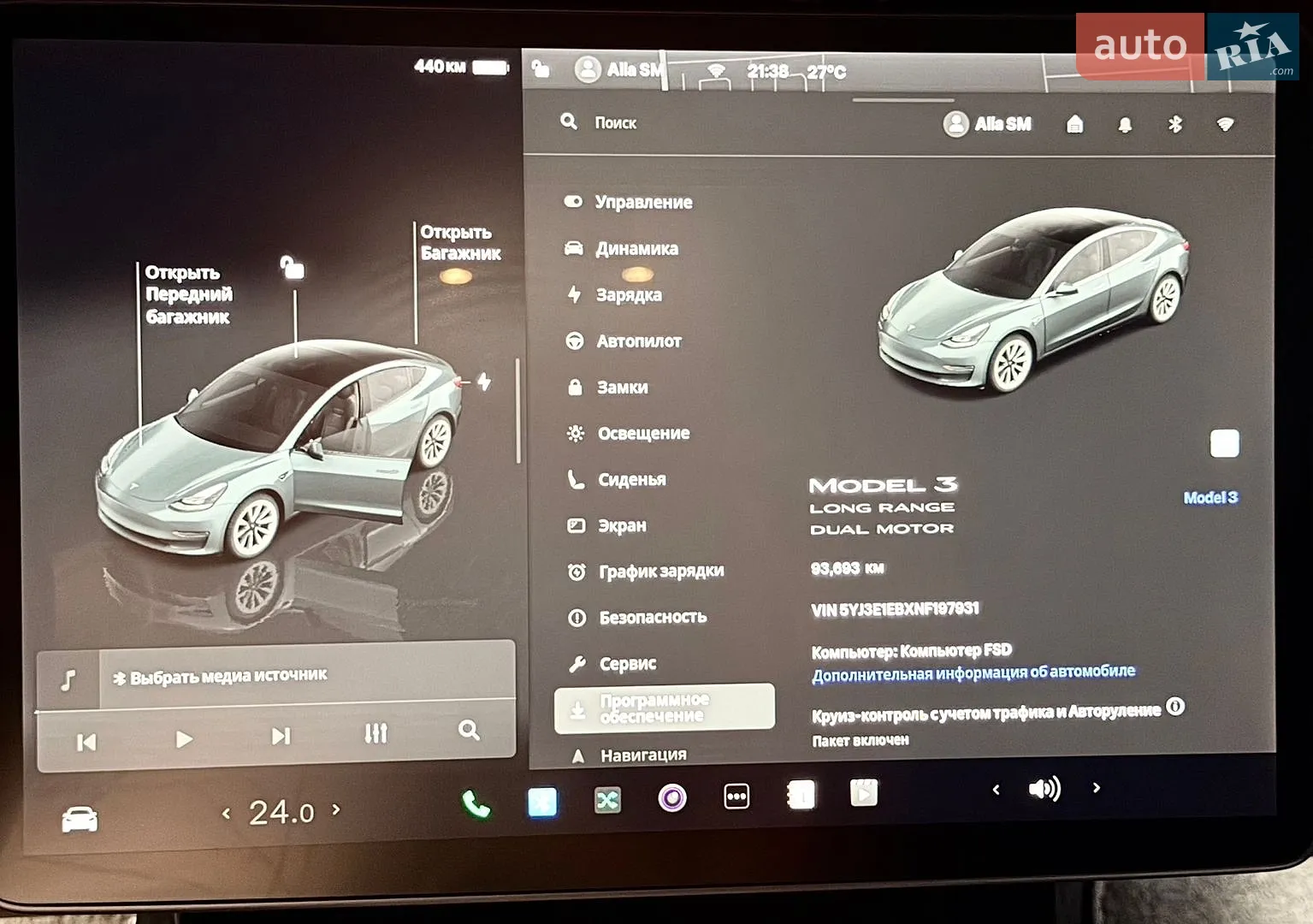Tap Открыть Передний багажник
This screenshot has height=924, width=1313.
pos(188,294)
